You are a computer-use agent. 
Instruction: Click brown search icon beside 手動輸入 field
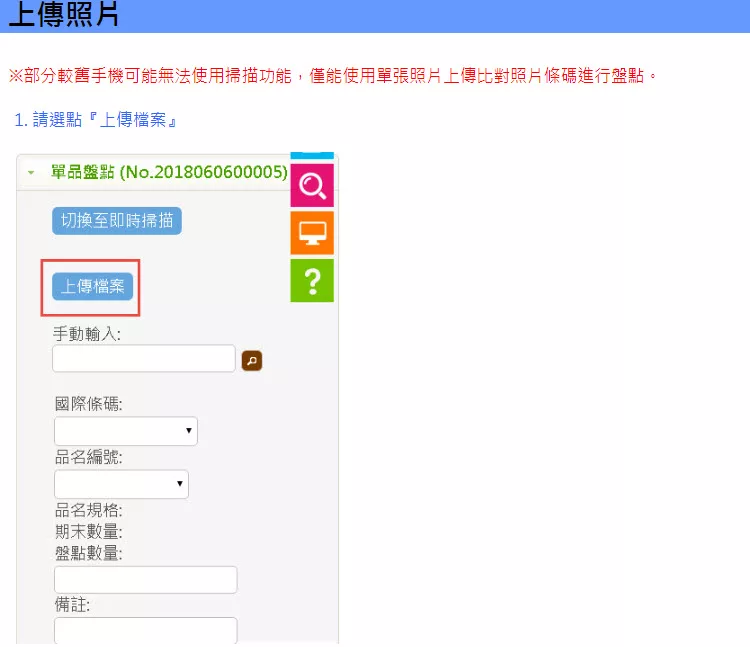[x=252, y=360]
